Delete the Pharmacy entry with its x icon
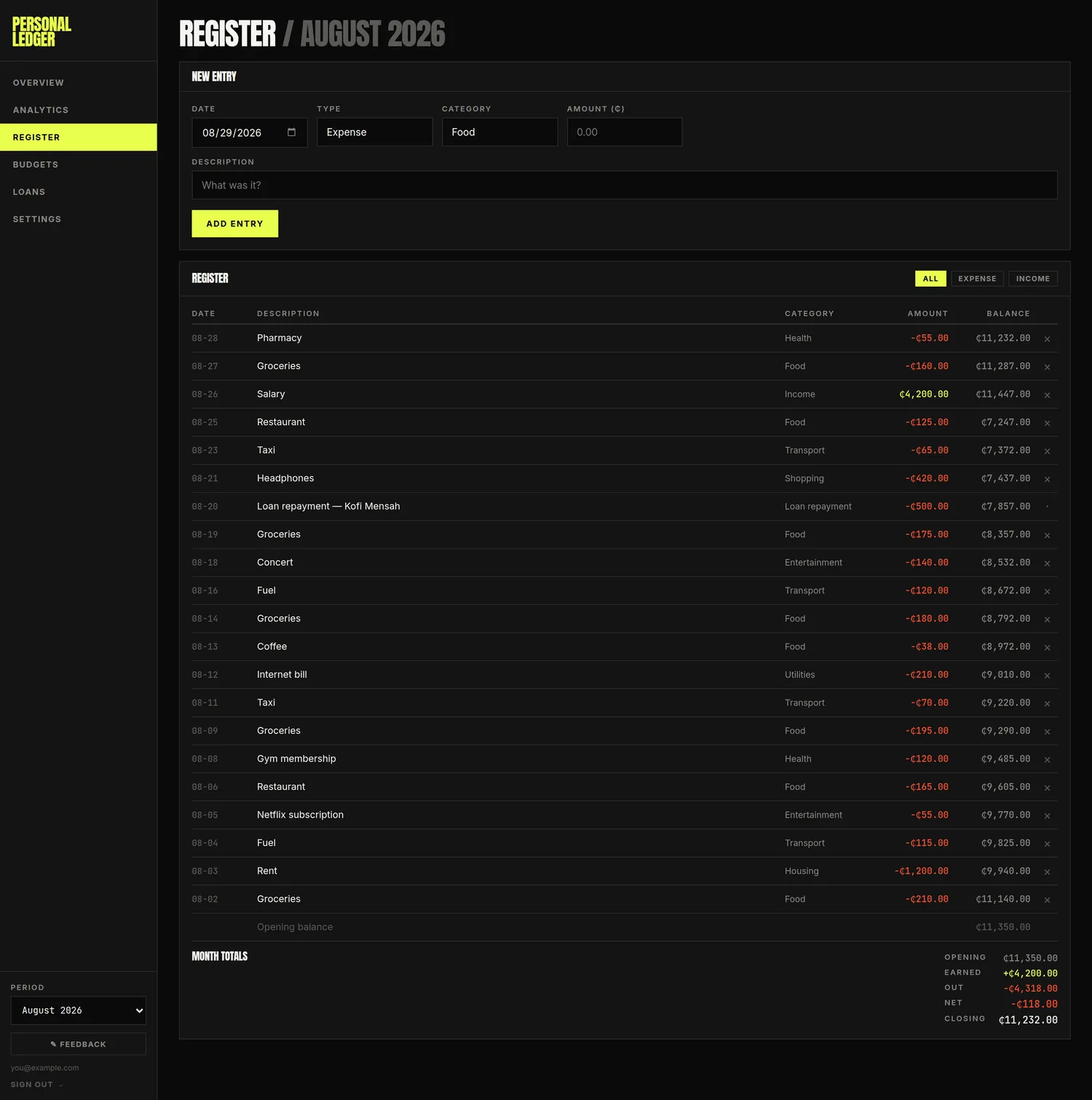1092x1100 pixels. click(1047, 339)
